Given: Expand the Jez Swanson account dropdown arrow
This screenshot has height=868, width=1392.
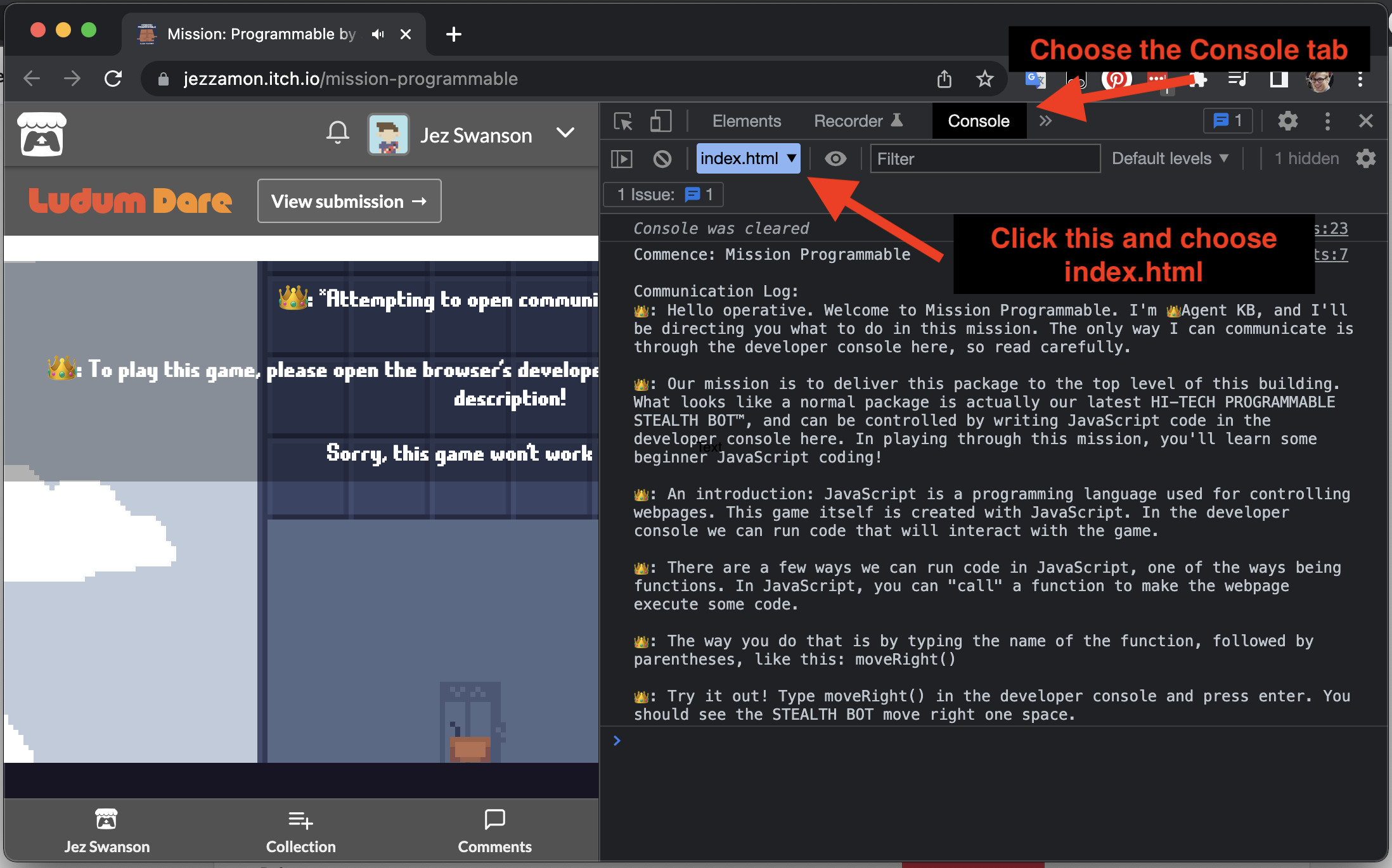Looking at the screenshot, I should [565, 133].
